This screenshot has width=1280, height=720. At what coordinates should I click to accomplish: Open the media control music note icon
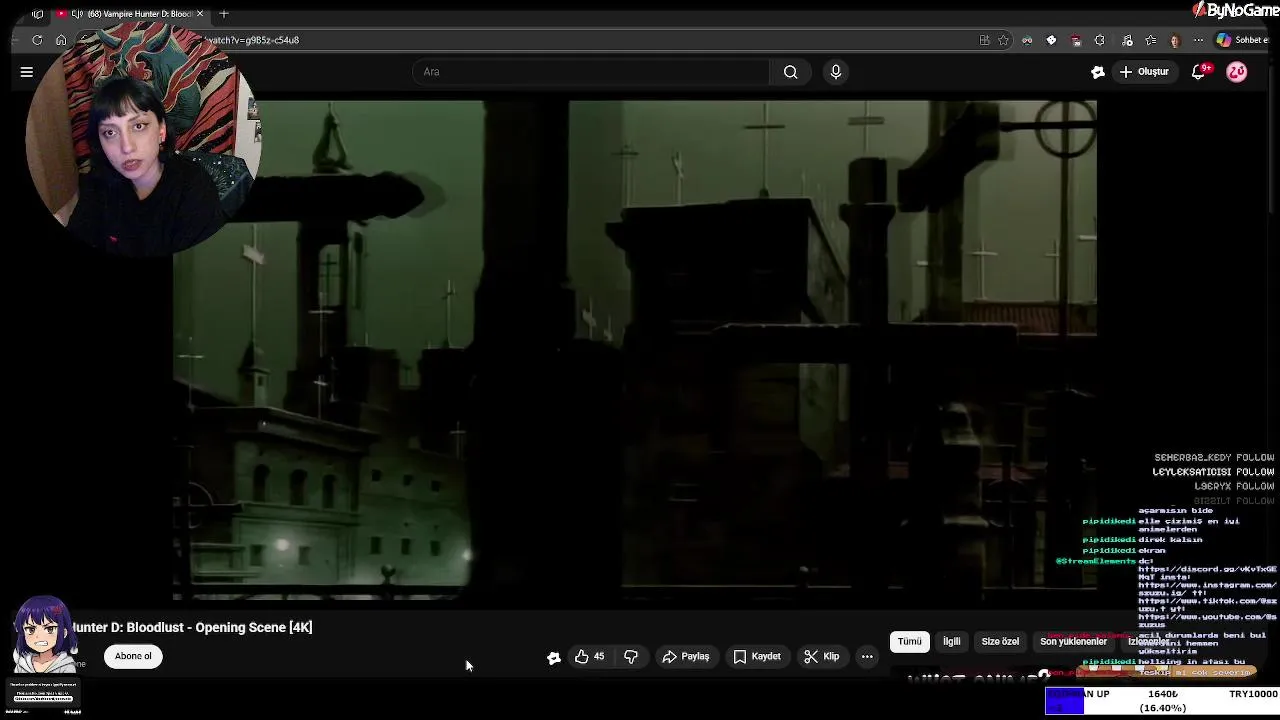tap(1127, 40)
